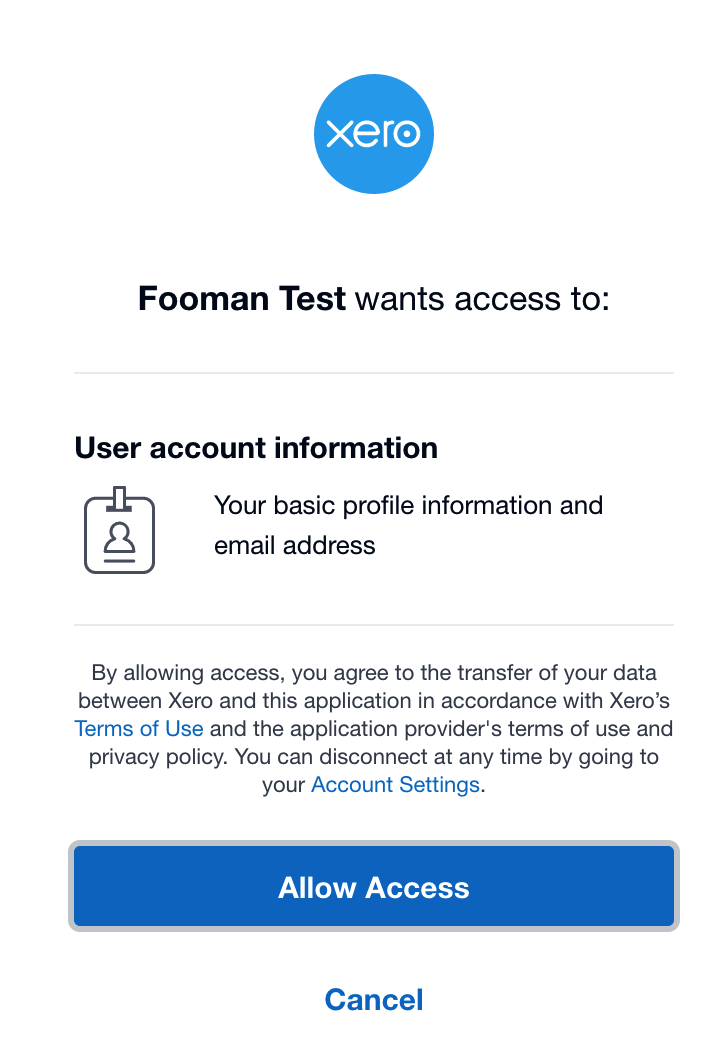Click divider line under the heading
Viewport: 708px width, 1064px height.
[373, 373]
